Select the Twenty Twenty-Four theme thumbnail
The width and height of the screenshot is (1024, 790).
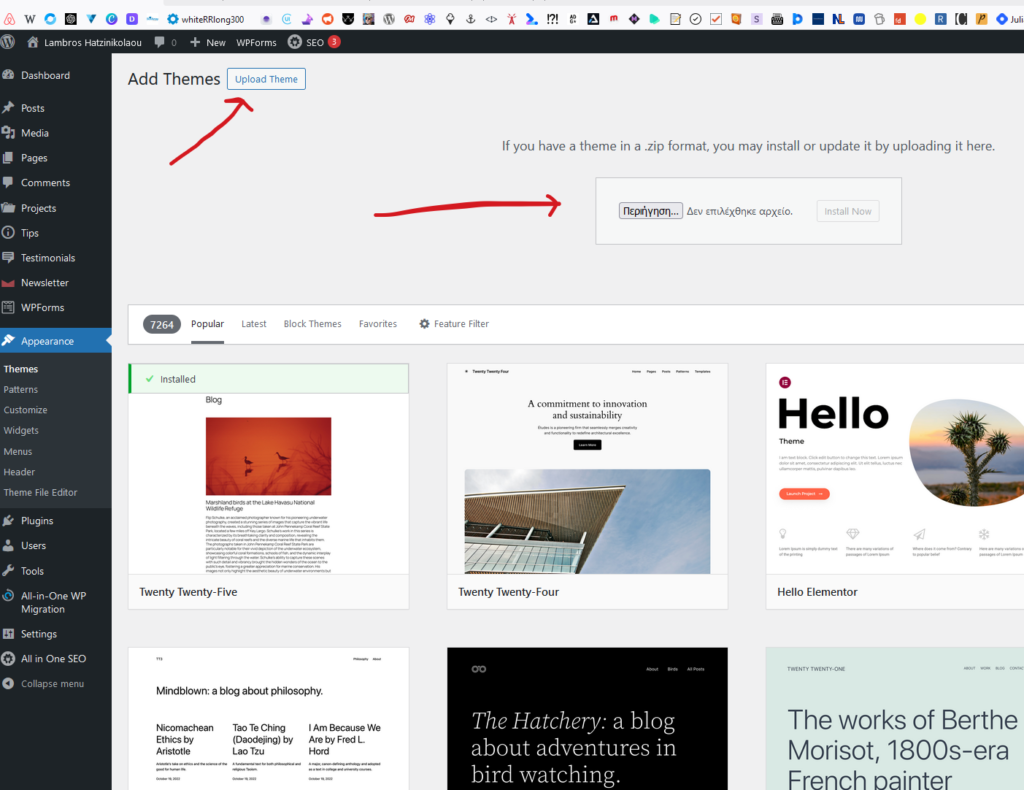(x=587, y=469)
